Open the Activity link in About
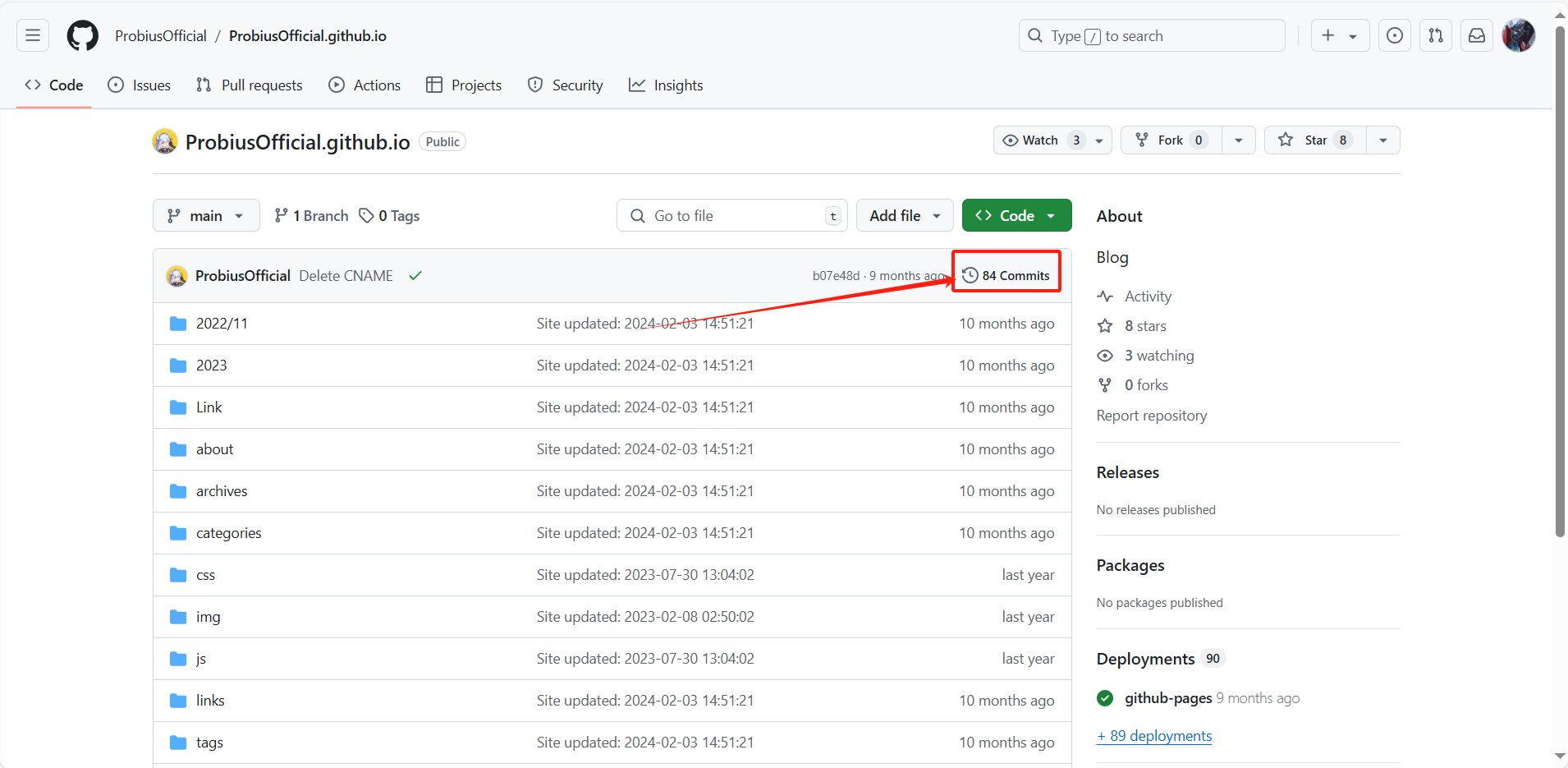This screenshot has height=768, width=1568. coord(1135,297)
